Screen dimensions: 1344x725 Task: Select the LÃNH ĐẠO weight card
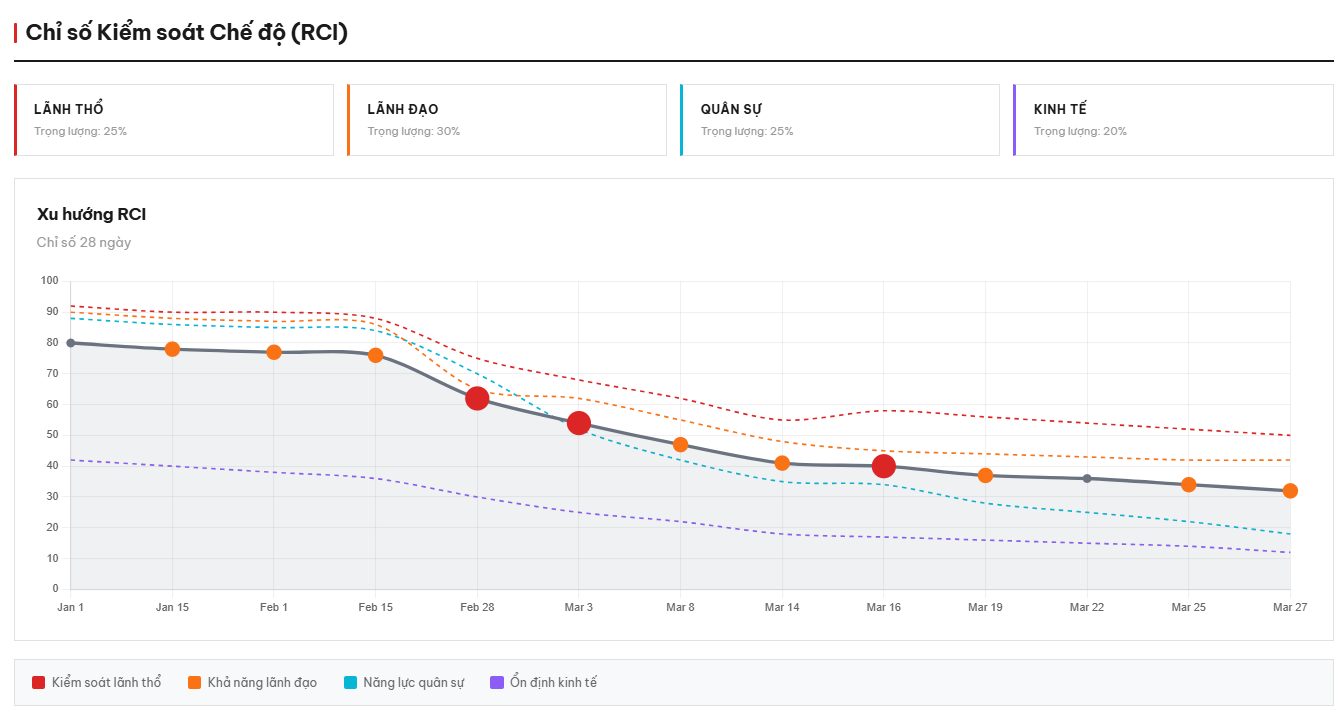pos(507,120)
